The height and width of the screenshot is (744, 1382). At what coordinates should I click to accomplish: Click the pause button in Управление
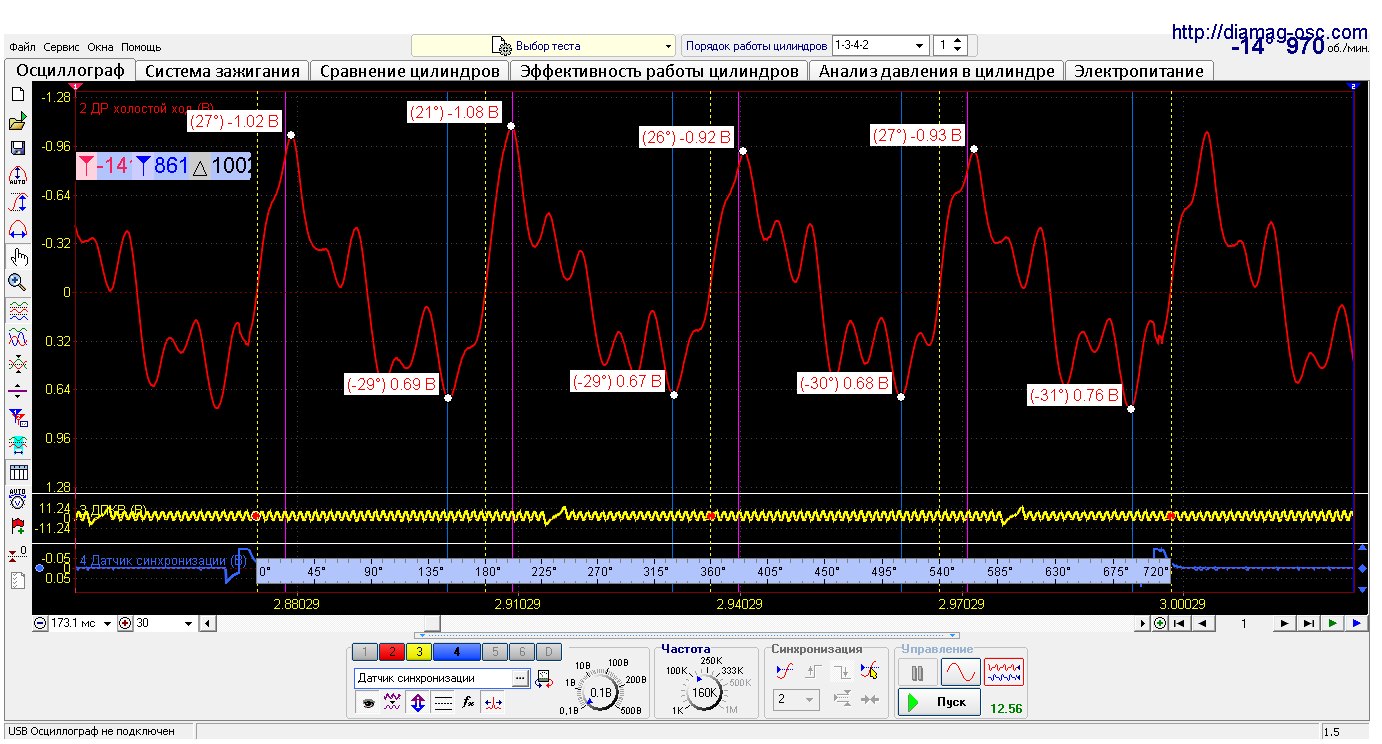[x=917, y=672]
